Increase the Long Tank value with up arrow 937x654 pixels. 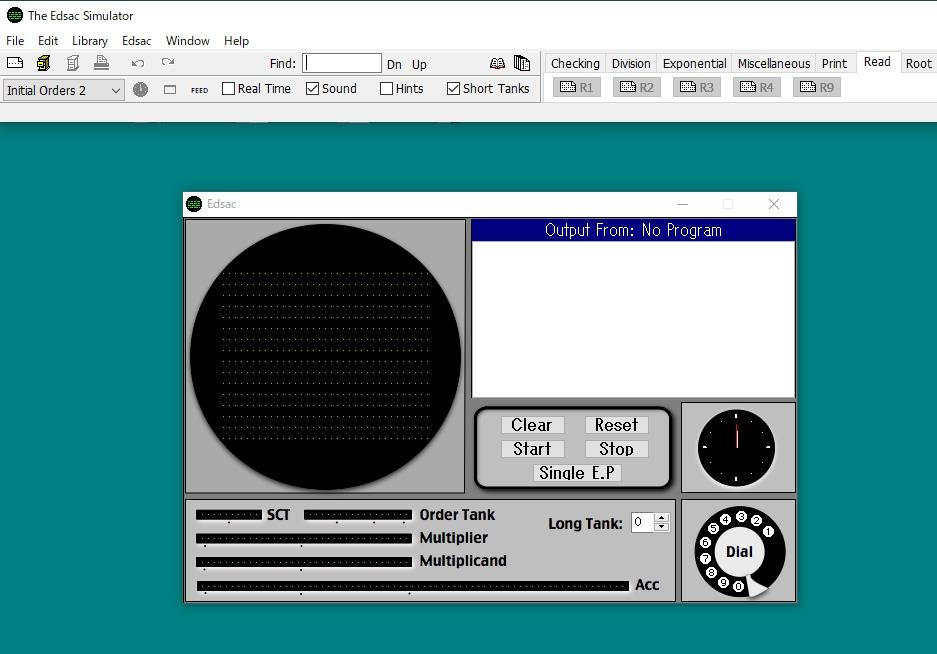[661, 518]
